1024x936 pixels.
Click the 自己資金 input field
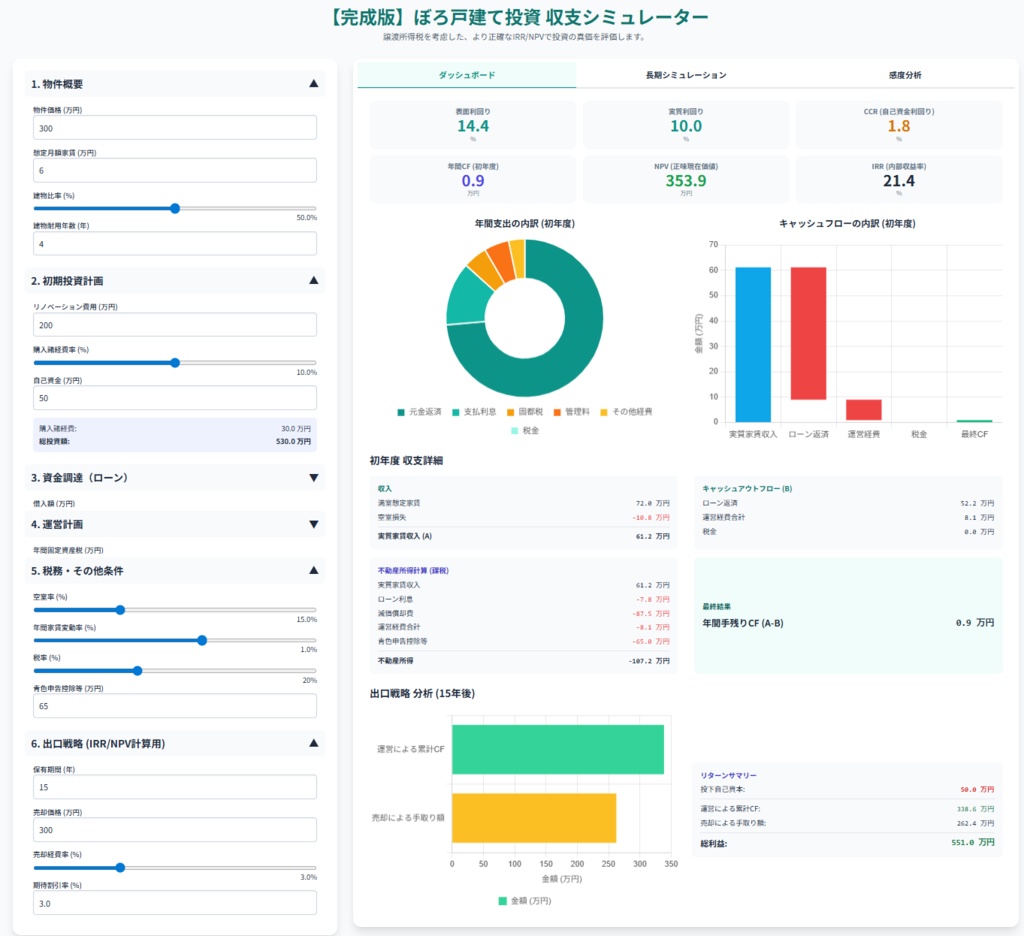(x=175, y=398)
